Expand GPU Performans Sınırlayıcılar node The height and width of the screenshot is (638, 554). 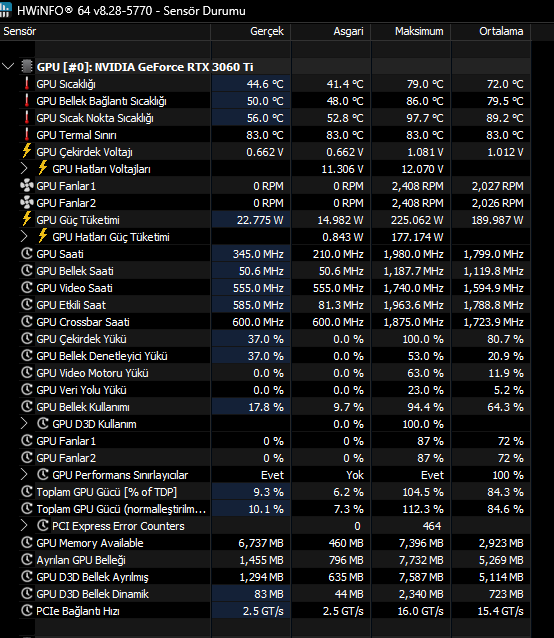[24, 474]
